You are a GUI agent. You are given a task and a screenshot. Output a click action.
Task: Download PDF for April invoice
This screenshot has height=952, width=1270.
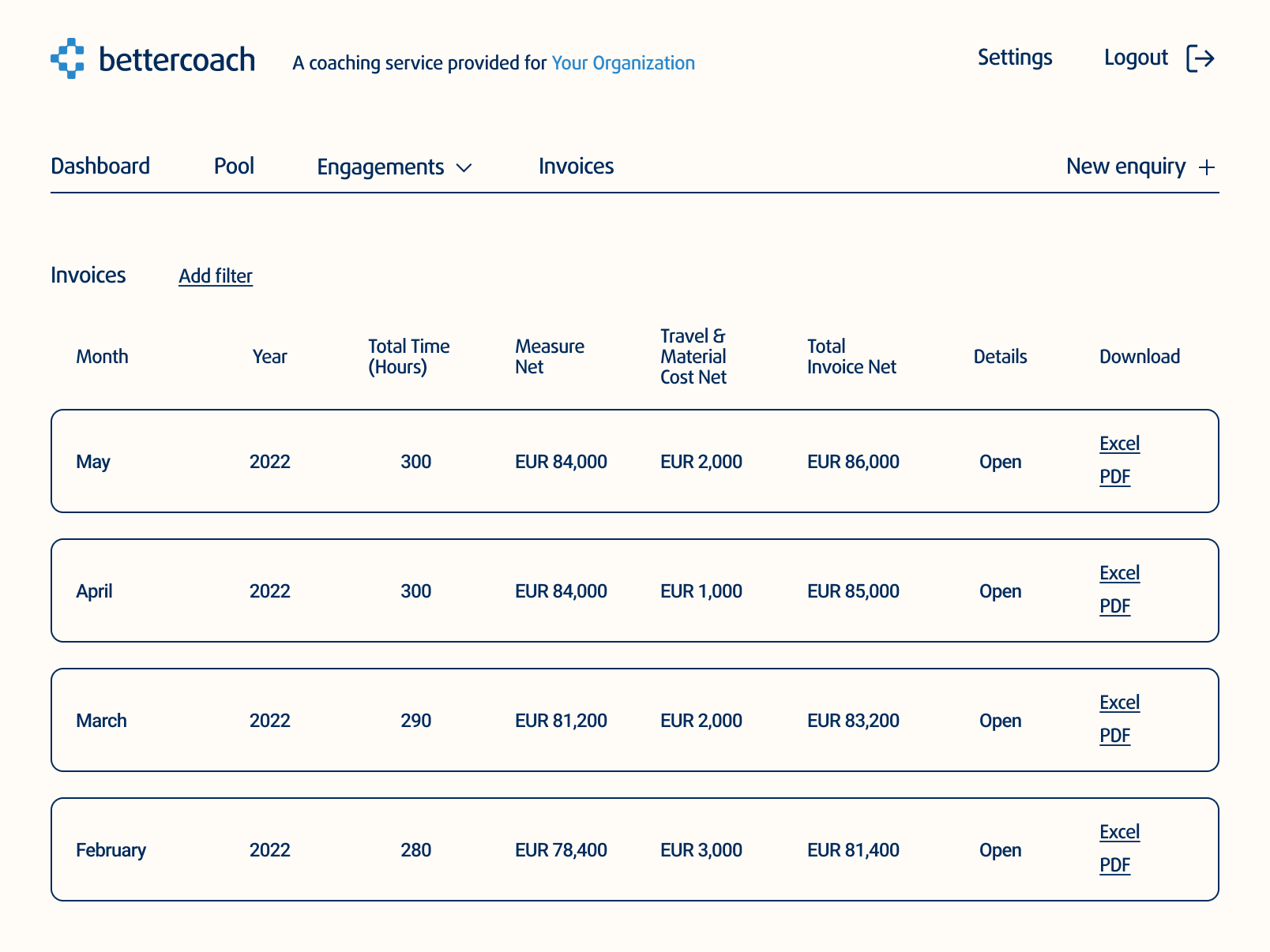(x=1114, y=606)
